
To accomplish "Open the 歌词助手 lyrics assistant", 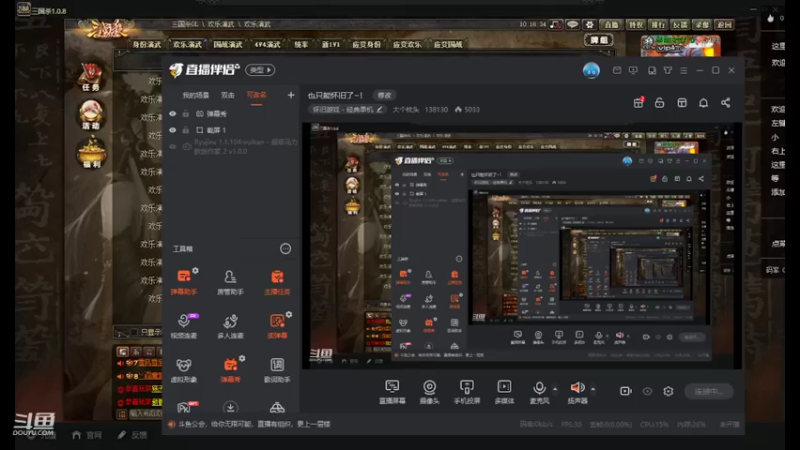I will [x=277, y=369].
